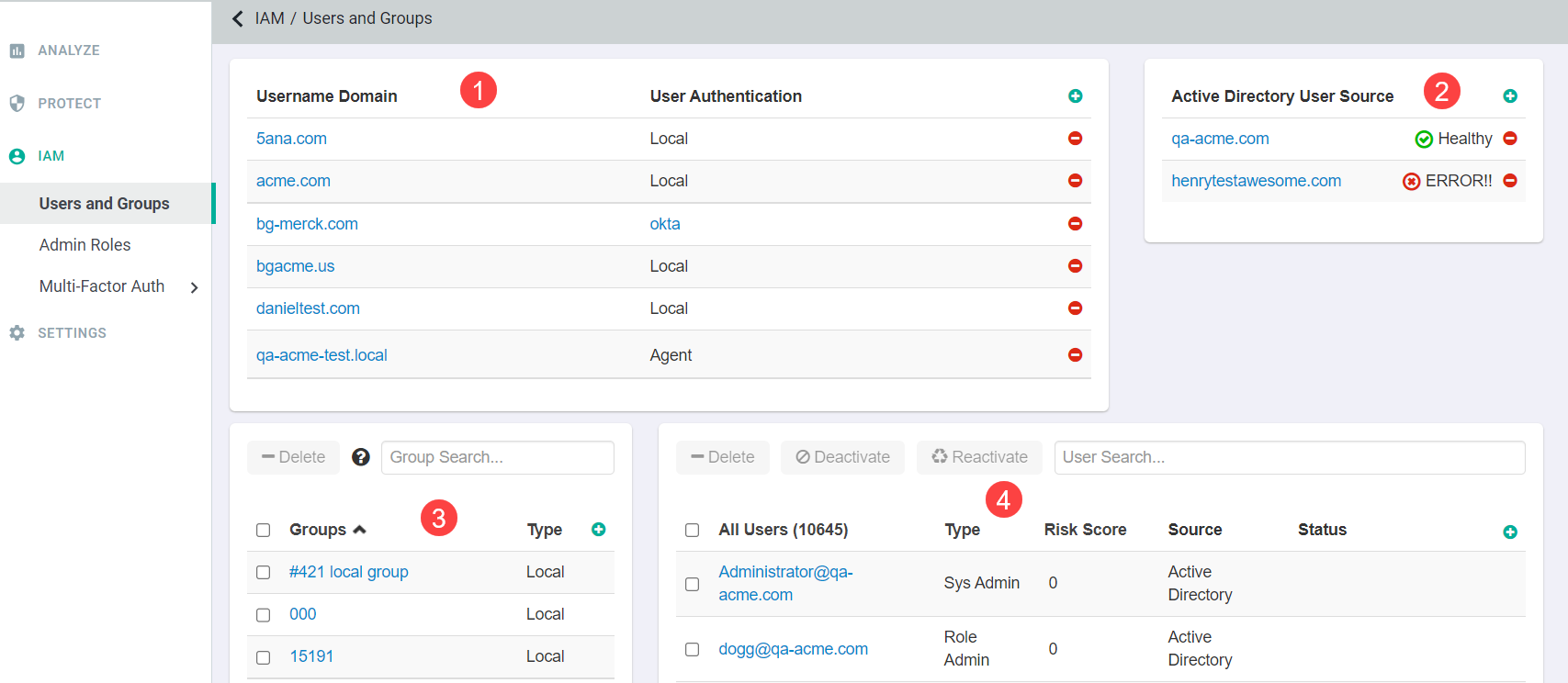1568x683 pixels.
Task: Open the qa-acme-test.local domain link
Action: [x=321, y=355]
